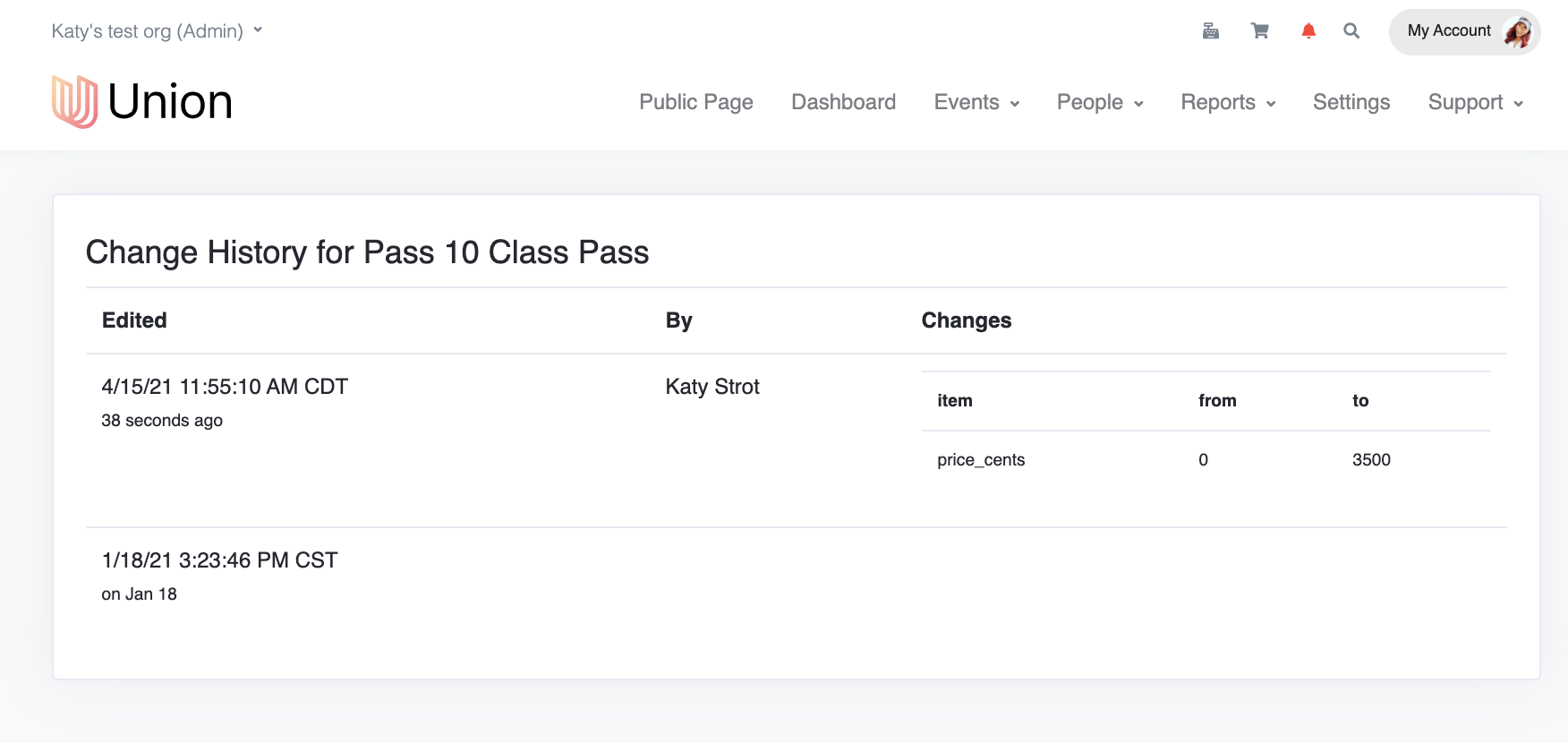Click the 4/15/21 11:55:10 AM edit timestamp
This screenshot has width=1568, height=743.
[225, 387]
